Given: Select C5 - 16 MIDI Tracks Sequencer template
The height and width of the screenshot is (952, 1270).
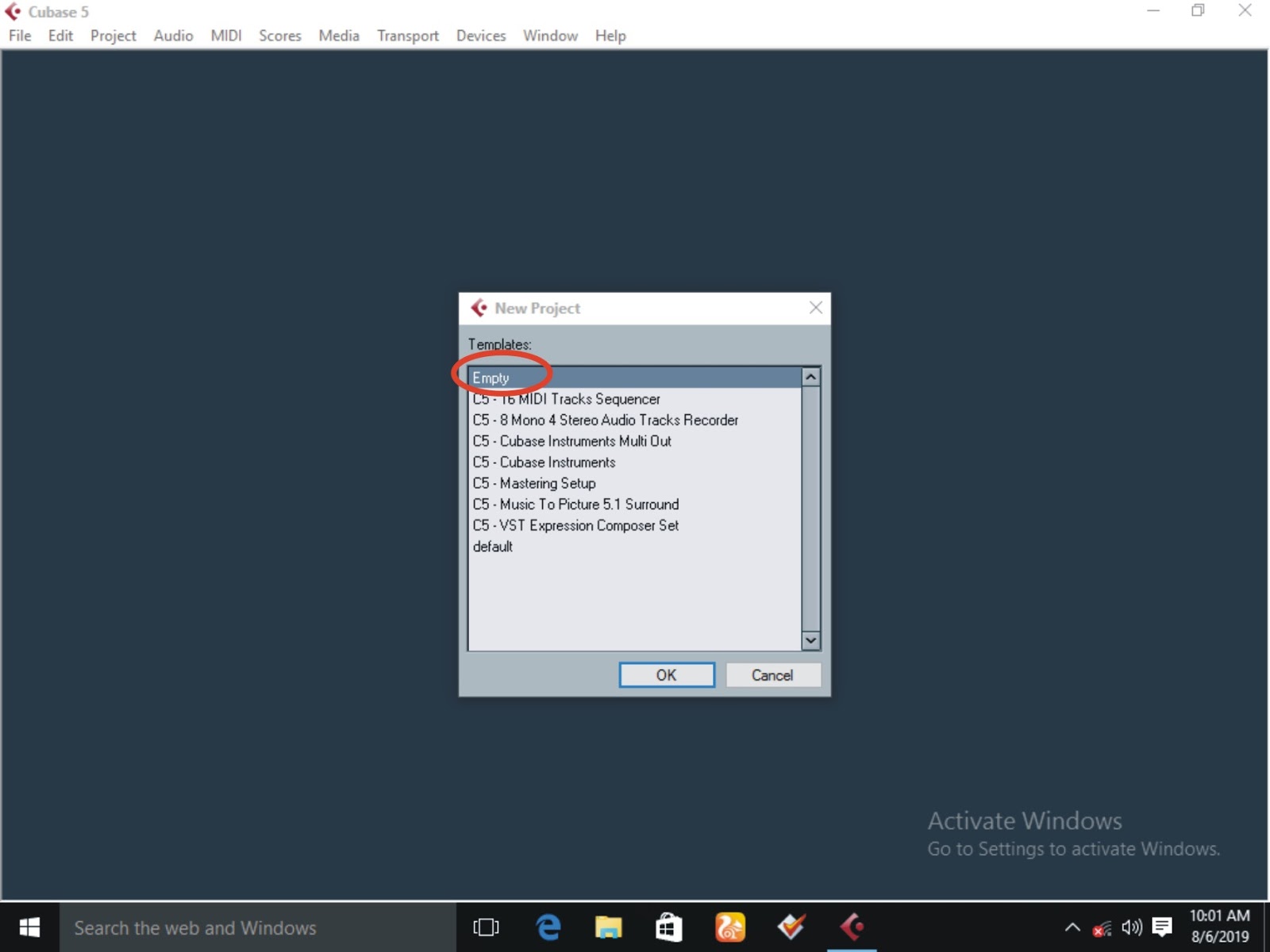Looking at the screenshot, I should coord(635,399).
